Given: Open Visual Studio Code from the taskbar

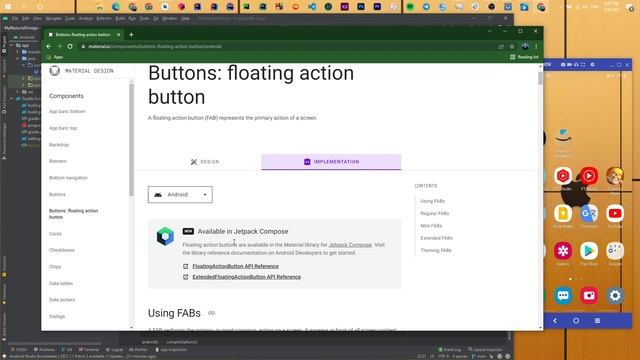Looking at the screenshot, I should pyautogui.click(x=312, y=7).
